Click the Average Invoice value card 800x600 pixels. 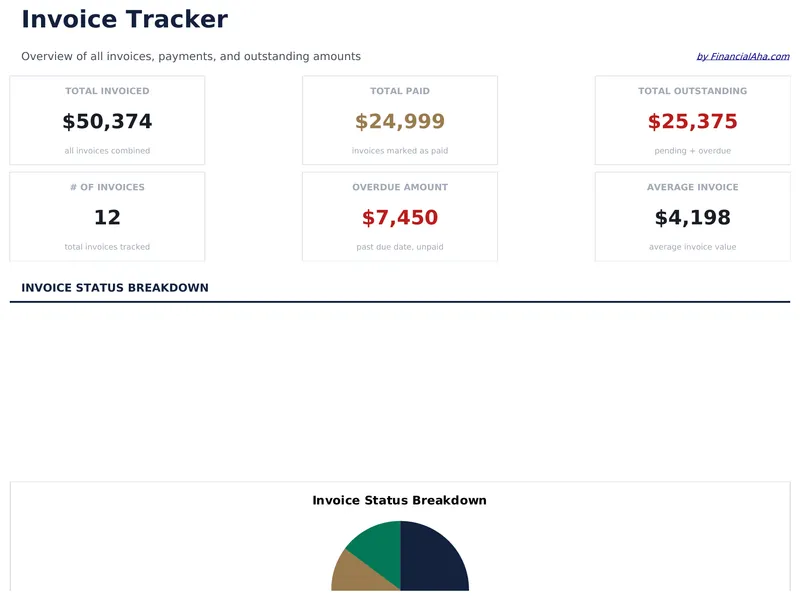coord(692,216)
